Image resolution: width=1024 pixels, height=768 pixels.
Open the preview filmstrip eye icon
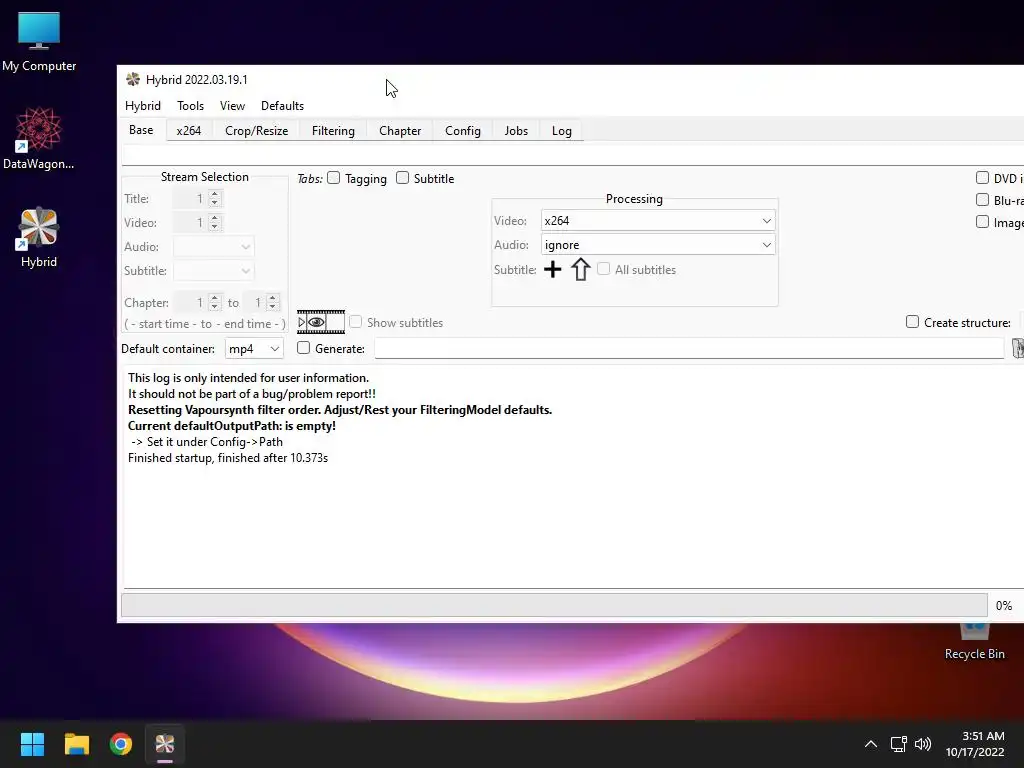tap(321, 322)
